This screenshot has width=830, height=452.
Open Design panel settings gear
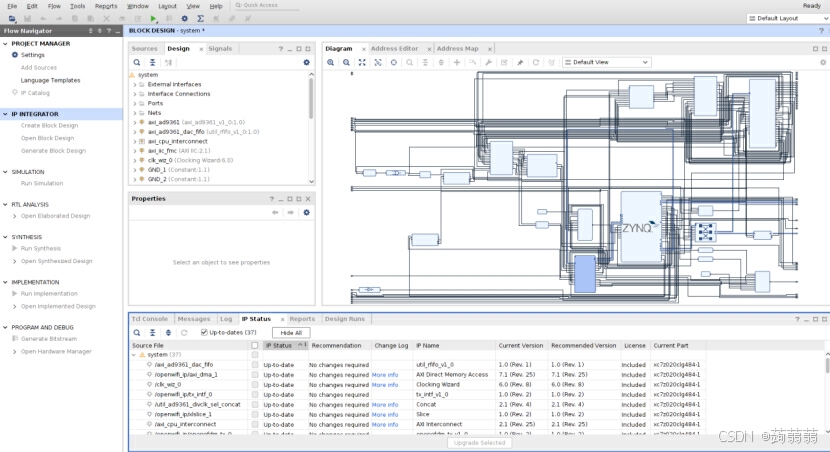(x=306, y=62)
